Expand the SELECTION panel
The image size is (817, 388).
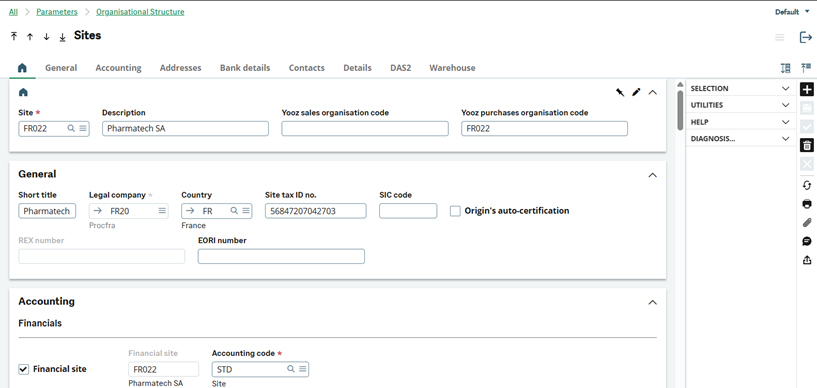[740, 89]
